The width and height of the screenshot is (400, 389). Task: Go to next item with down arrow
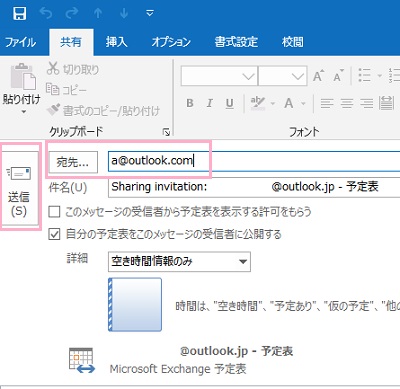pyautogui.click(x=124, y=13)
